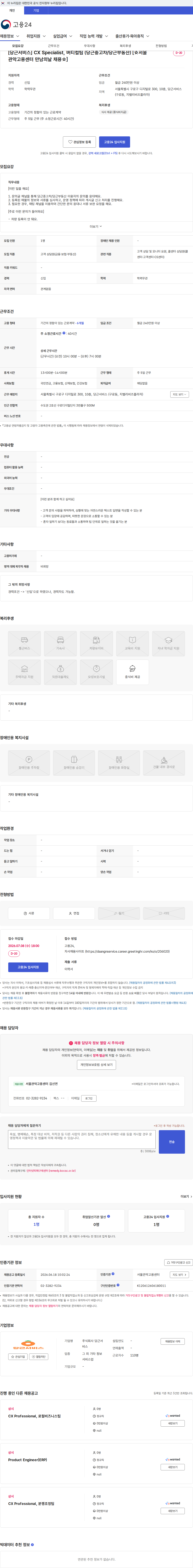The height and width of the screenshot is (1568, 193).
Task: Click the 차량유지비 benefit icon
Action: (96, 643)
